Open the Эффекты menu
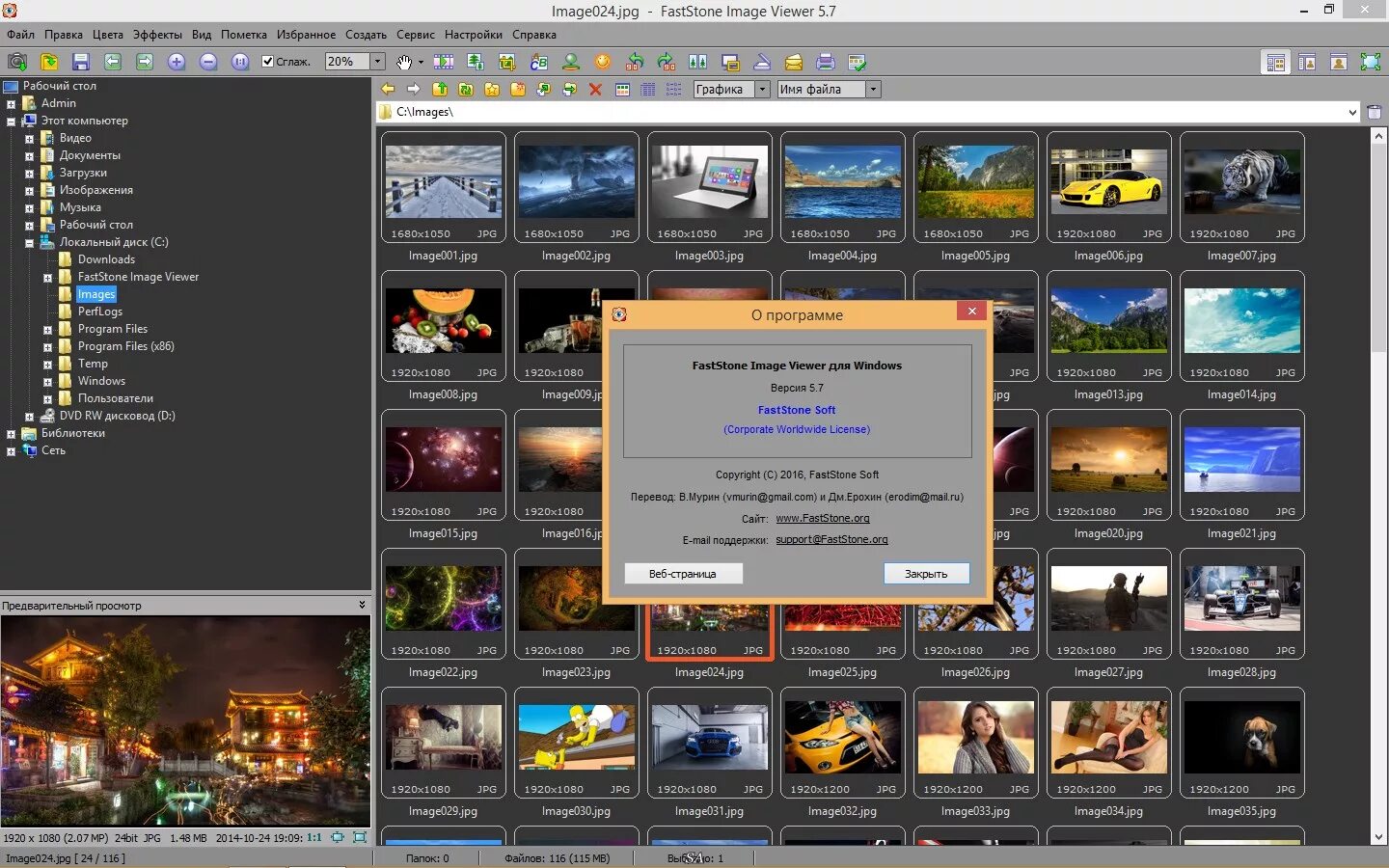 157,35
